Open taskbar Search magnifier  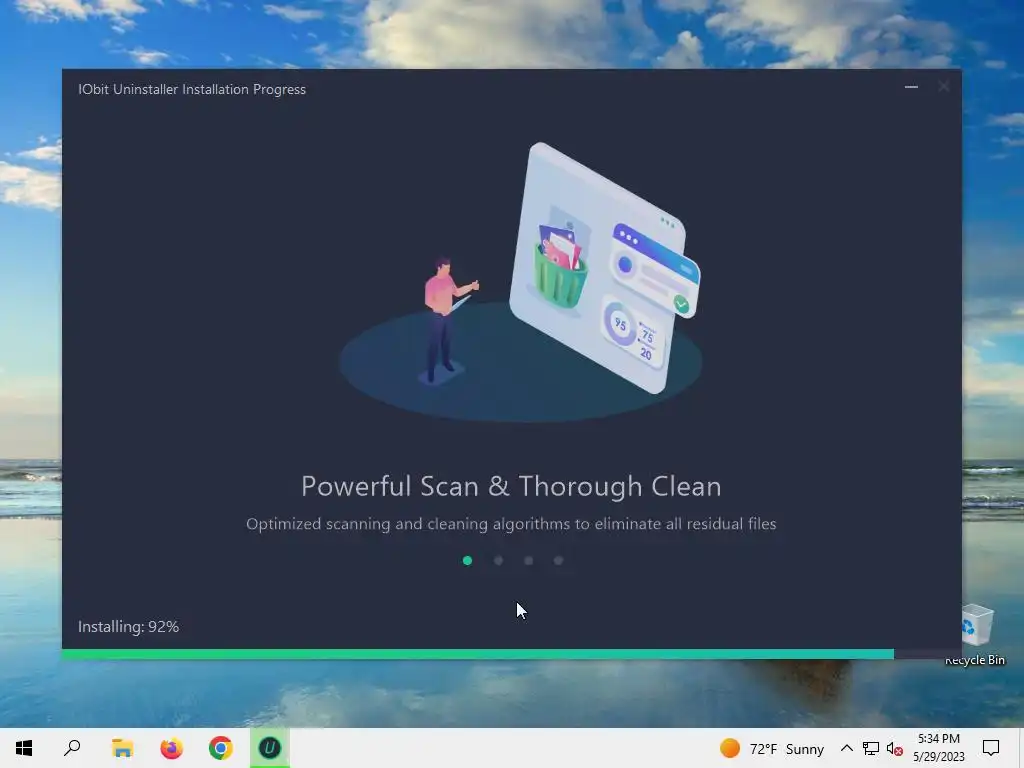[72, 748]
